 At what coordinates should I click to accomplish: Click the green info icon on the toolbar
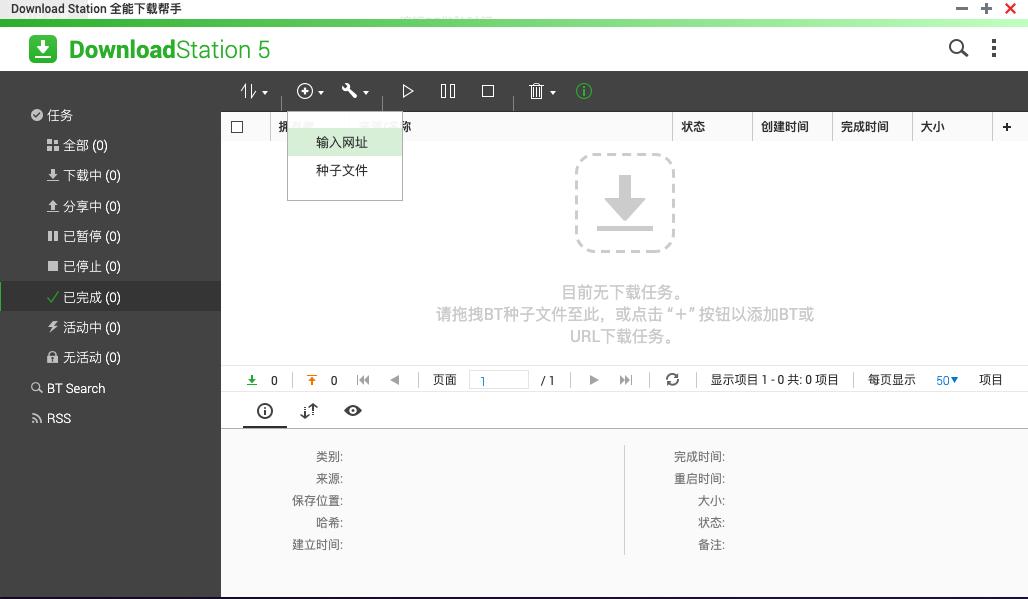click(583, 91)
